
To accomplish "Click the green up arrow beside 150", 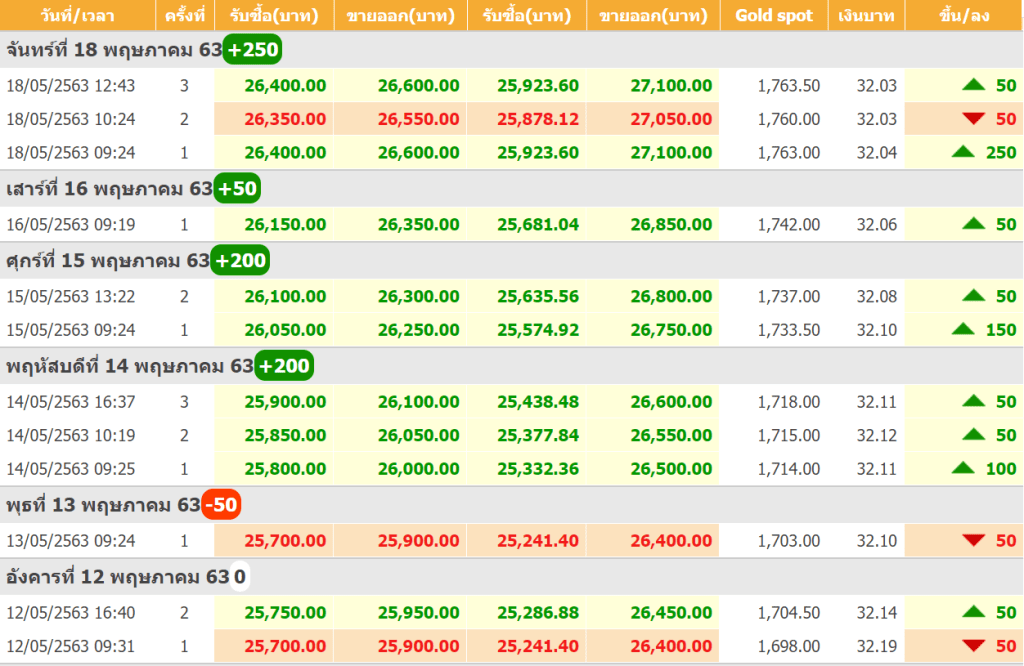I will [963, 329].
